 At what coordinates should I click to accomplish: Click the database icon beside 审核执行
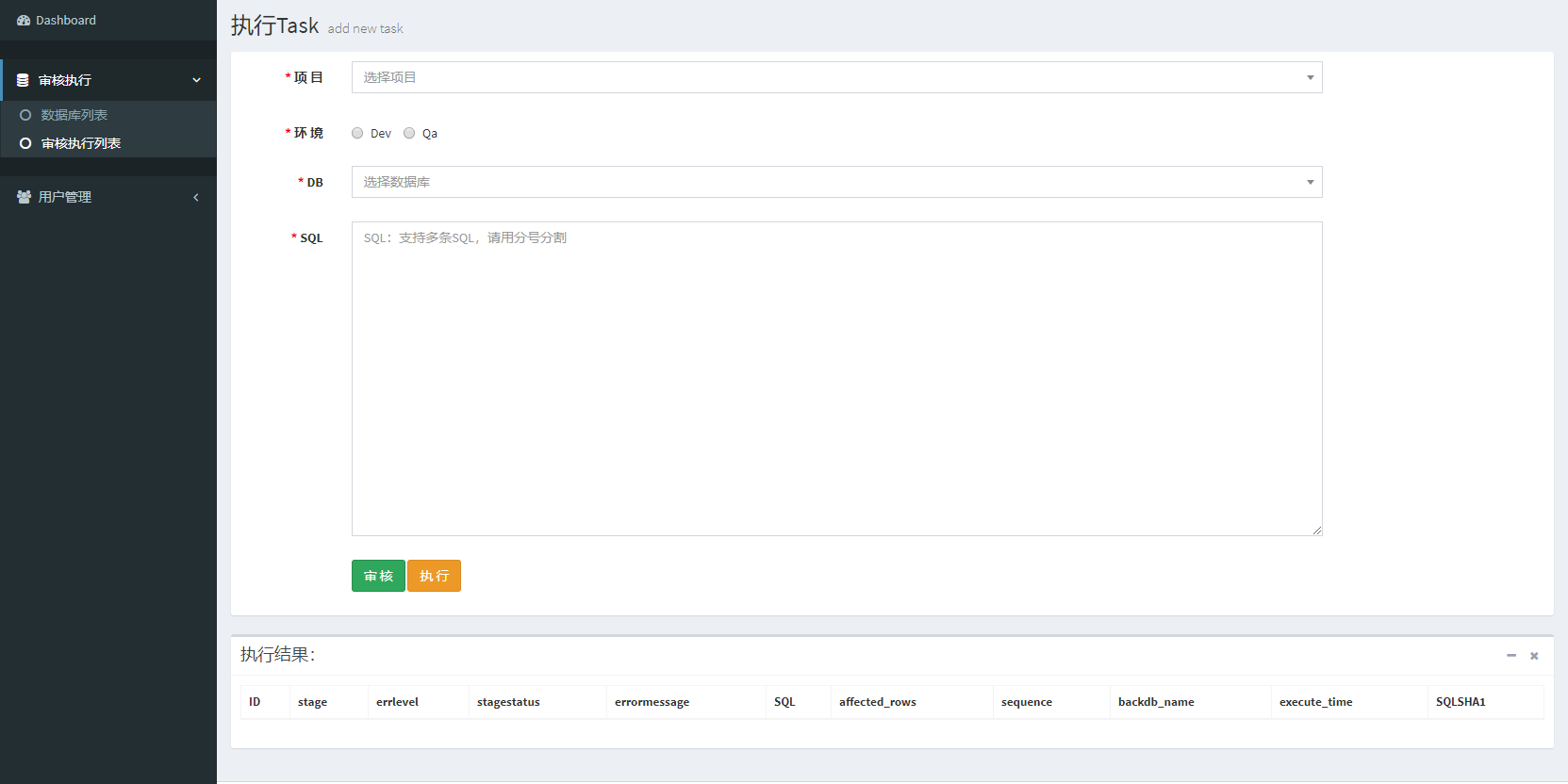click(23, 80)
